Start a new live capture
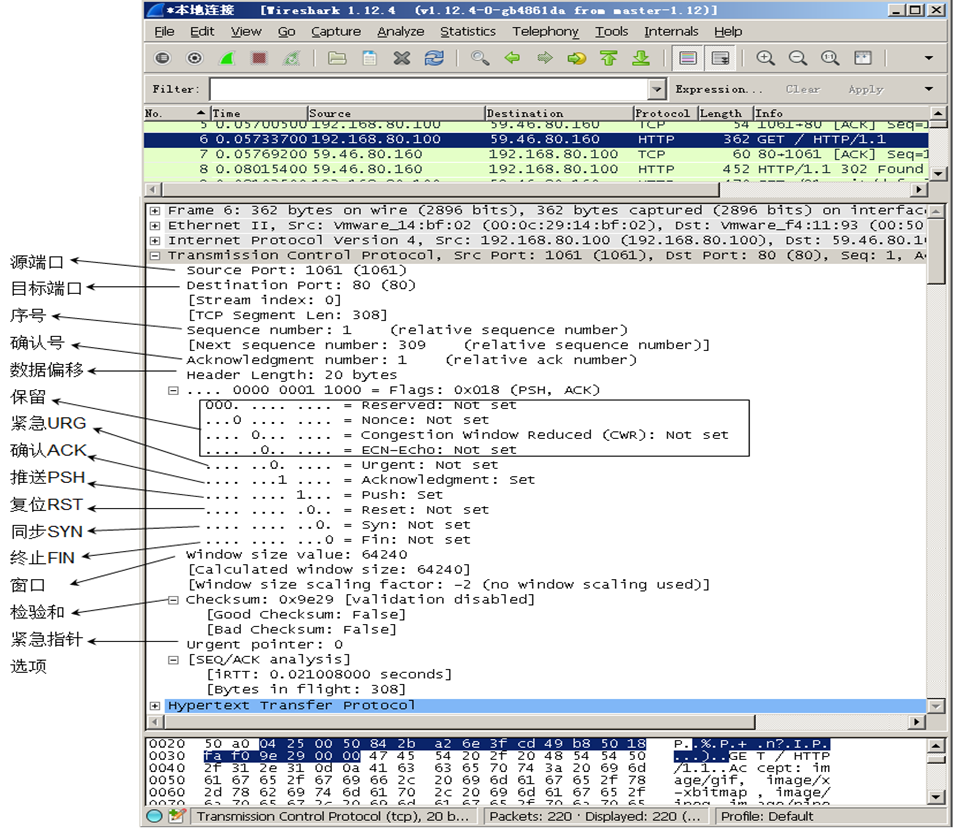 tap(227, 58)
